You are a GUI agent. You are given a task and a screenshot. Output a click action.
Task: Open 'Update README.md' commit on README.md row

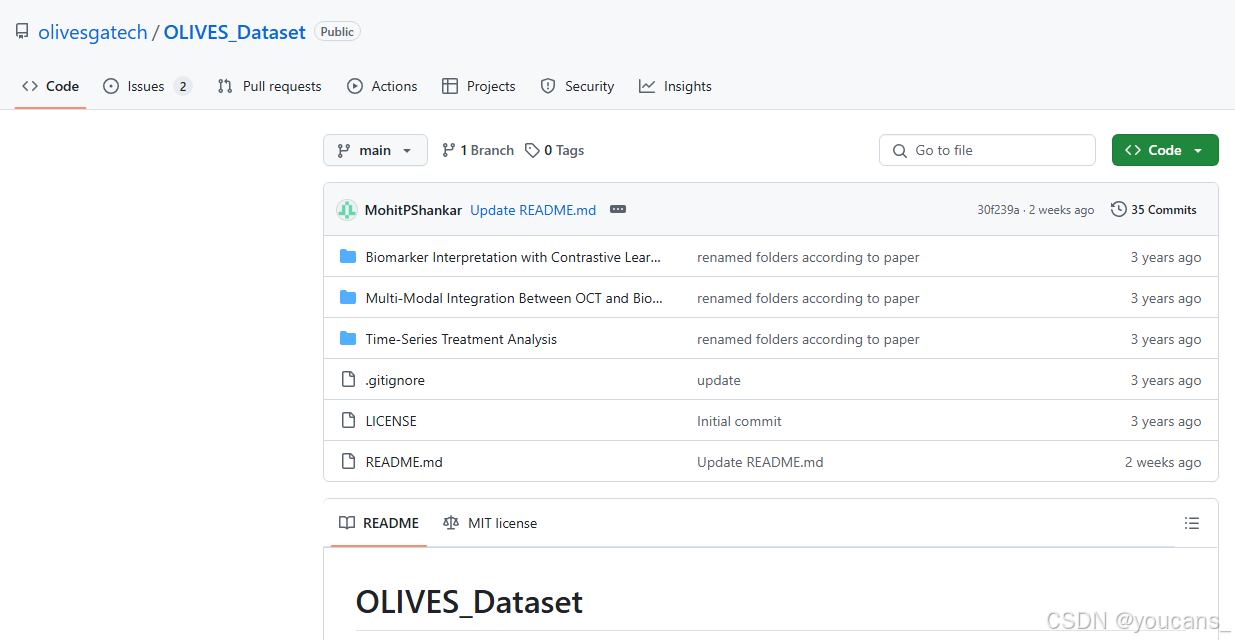click(x=760, y=462)
